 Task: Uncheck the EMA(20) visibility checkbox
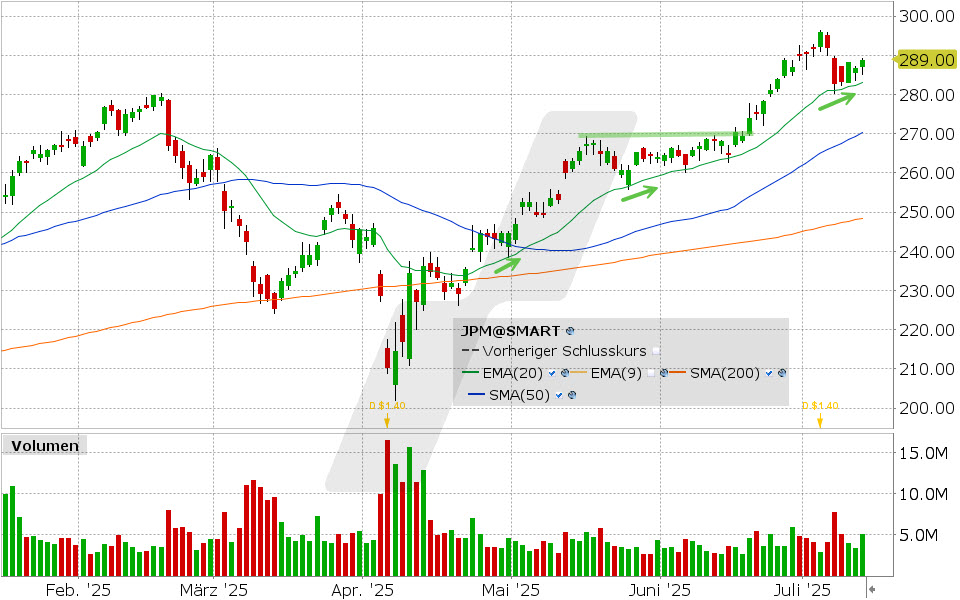(552, 373)
